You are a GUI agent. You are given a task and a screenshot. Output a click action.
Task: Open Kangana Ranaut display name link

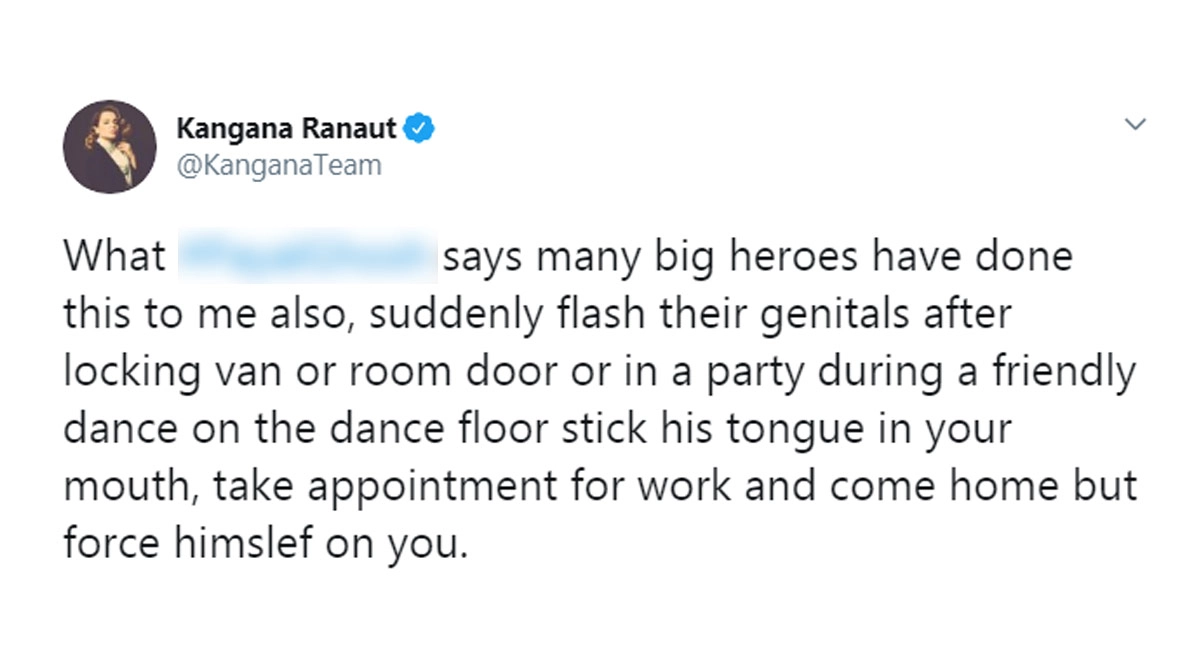pos(287,128)
